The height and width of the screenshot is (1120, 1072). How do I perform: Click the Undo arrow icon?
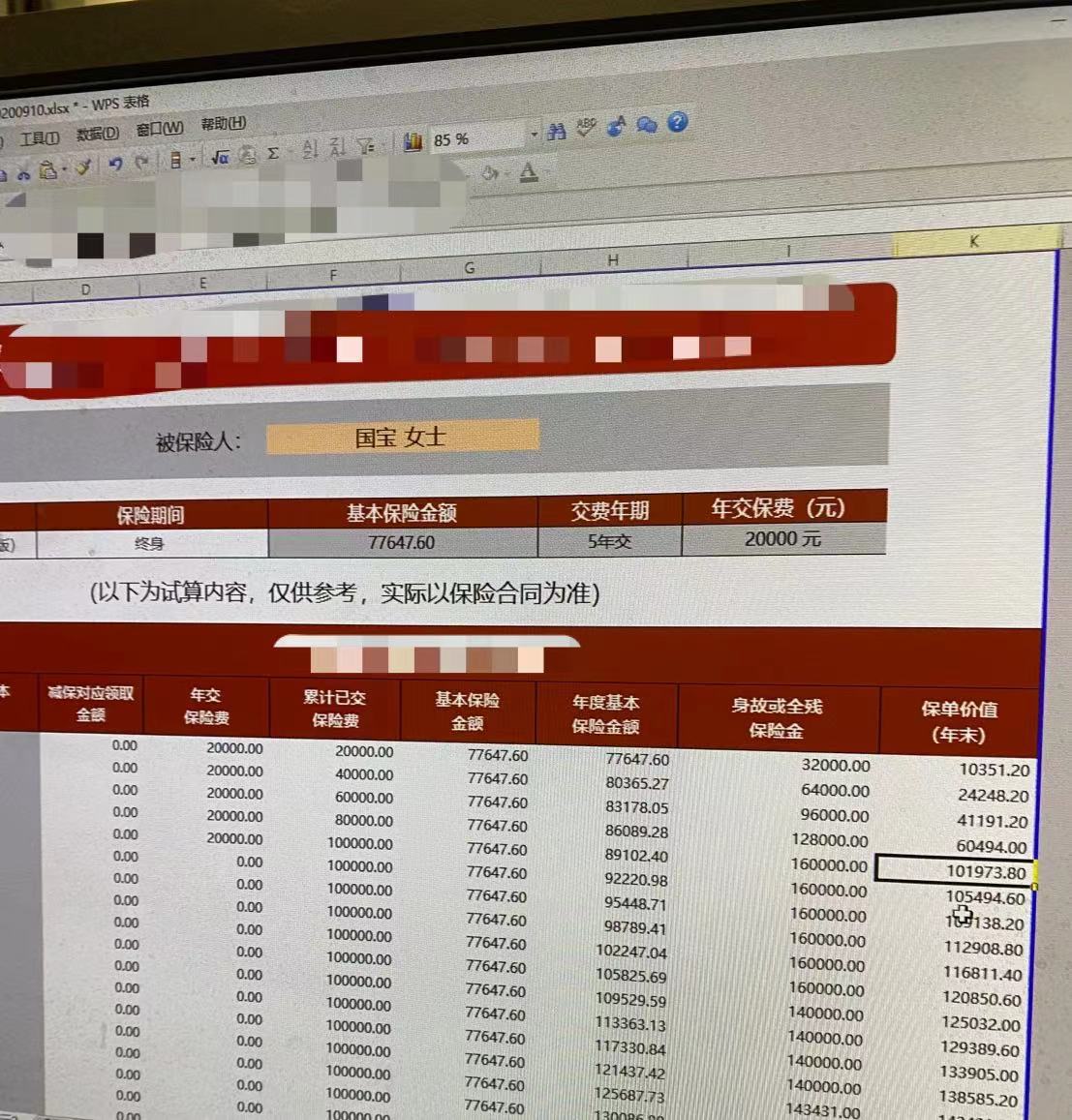[x=115, y=165]
